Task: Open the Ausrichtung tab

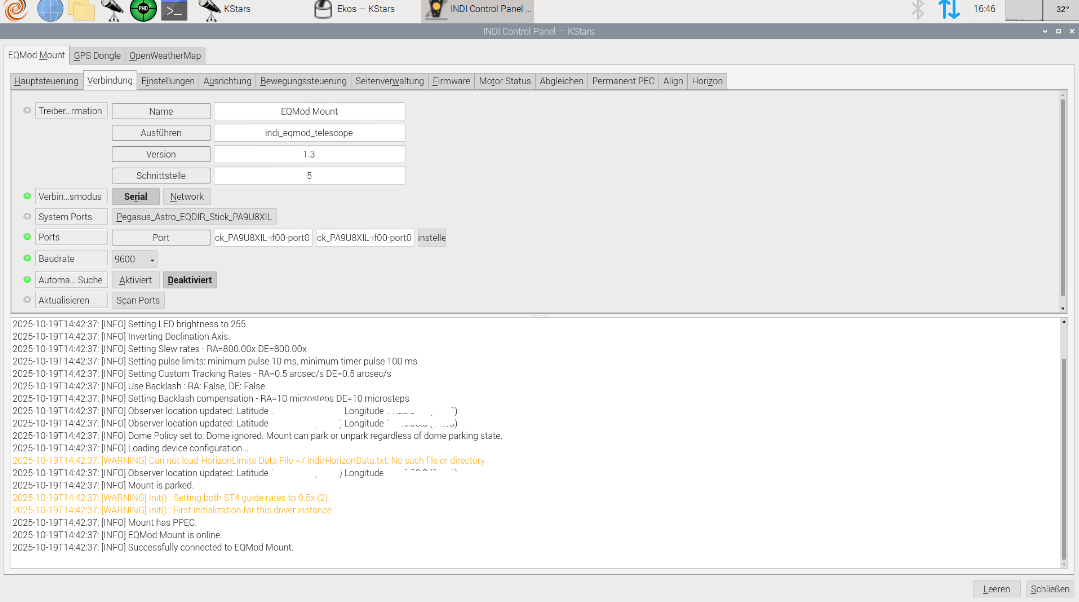Action: tap(227, 81)
